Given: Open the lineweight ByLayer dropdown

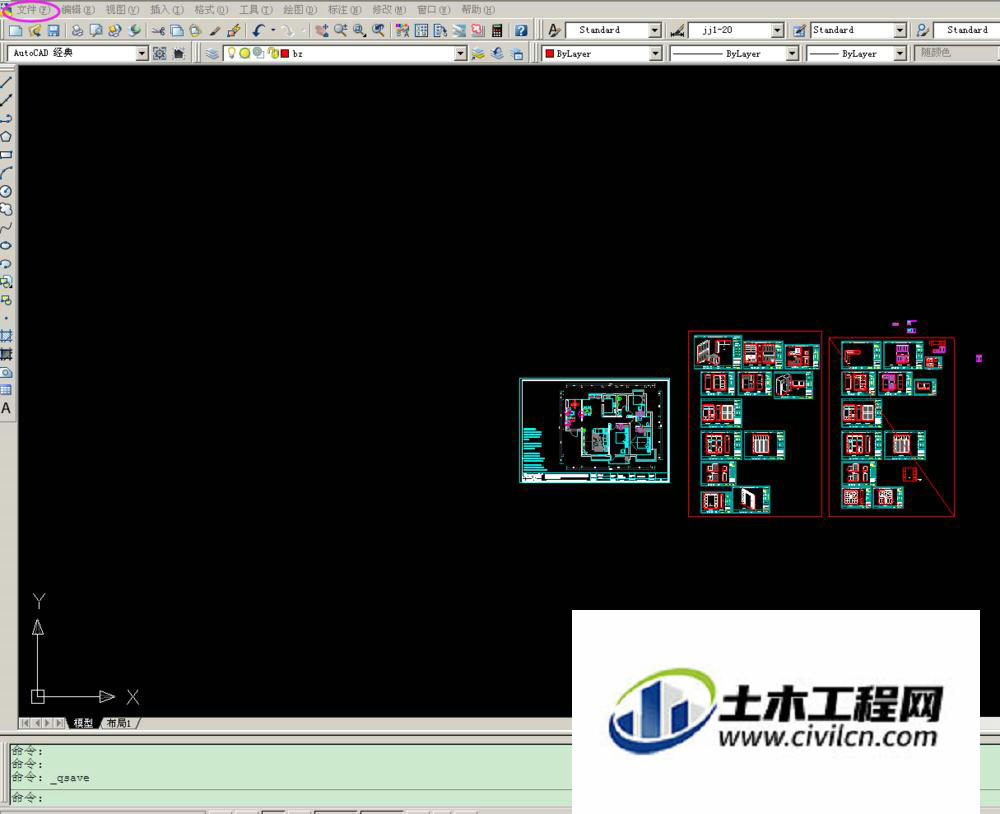Looking at the screenshot, I should click(x=899, y=54).
